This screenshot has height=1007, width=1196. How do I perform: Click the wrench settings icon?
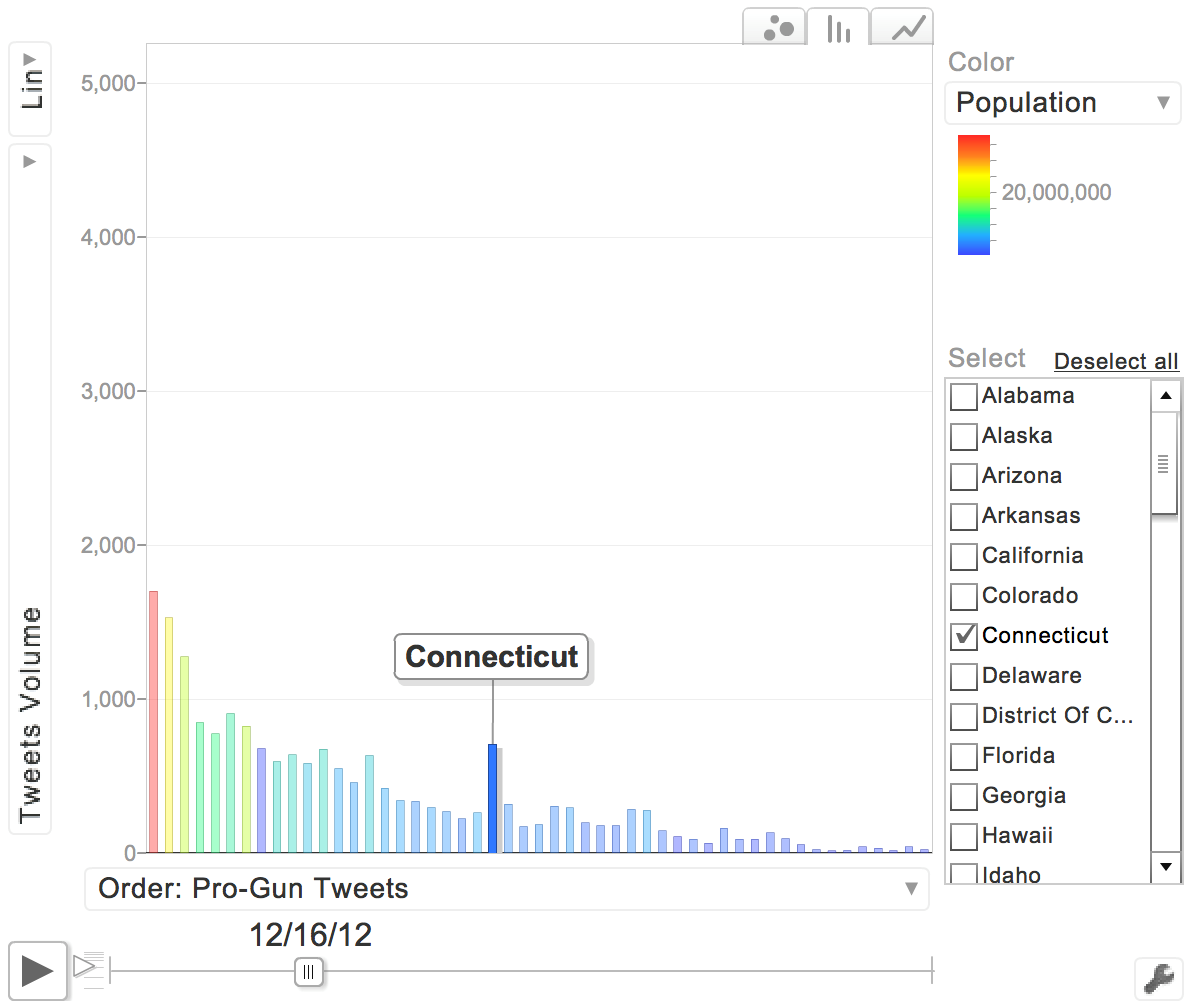pos(1158,977)
